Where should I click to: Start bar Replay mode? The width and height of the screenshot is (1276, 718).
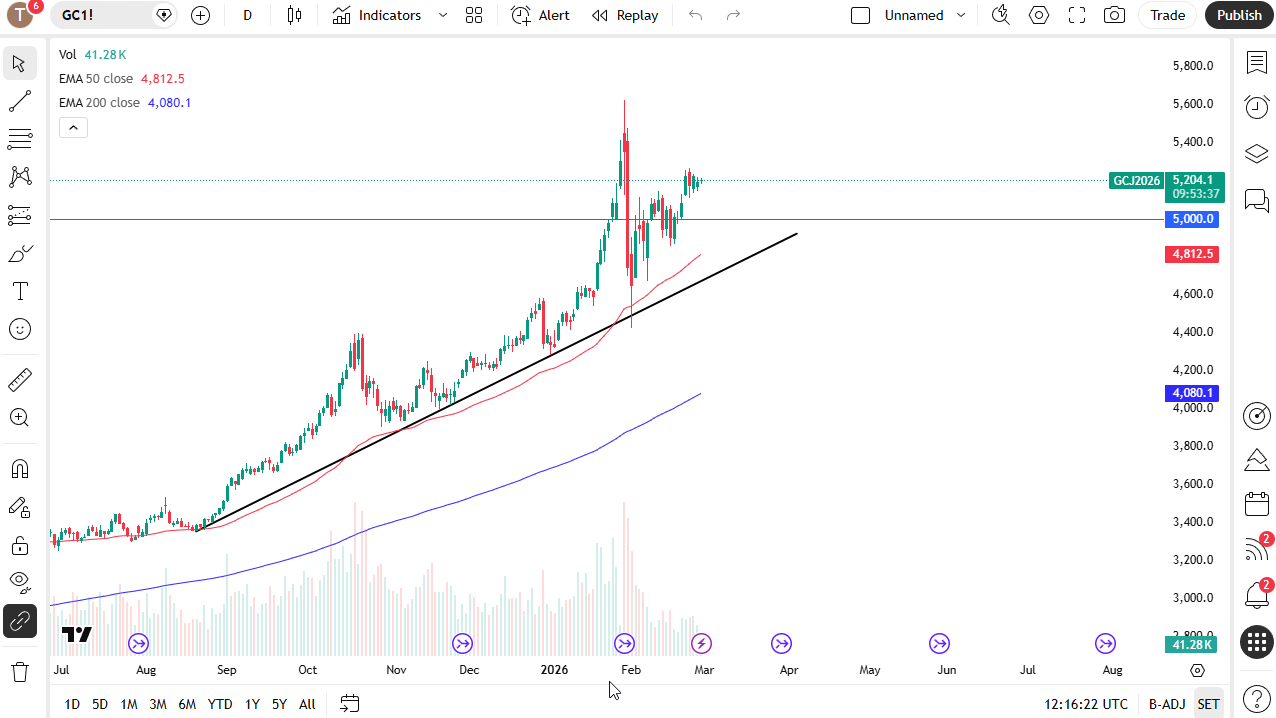[x=625, y=15]
